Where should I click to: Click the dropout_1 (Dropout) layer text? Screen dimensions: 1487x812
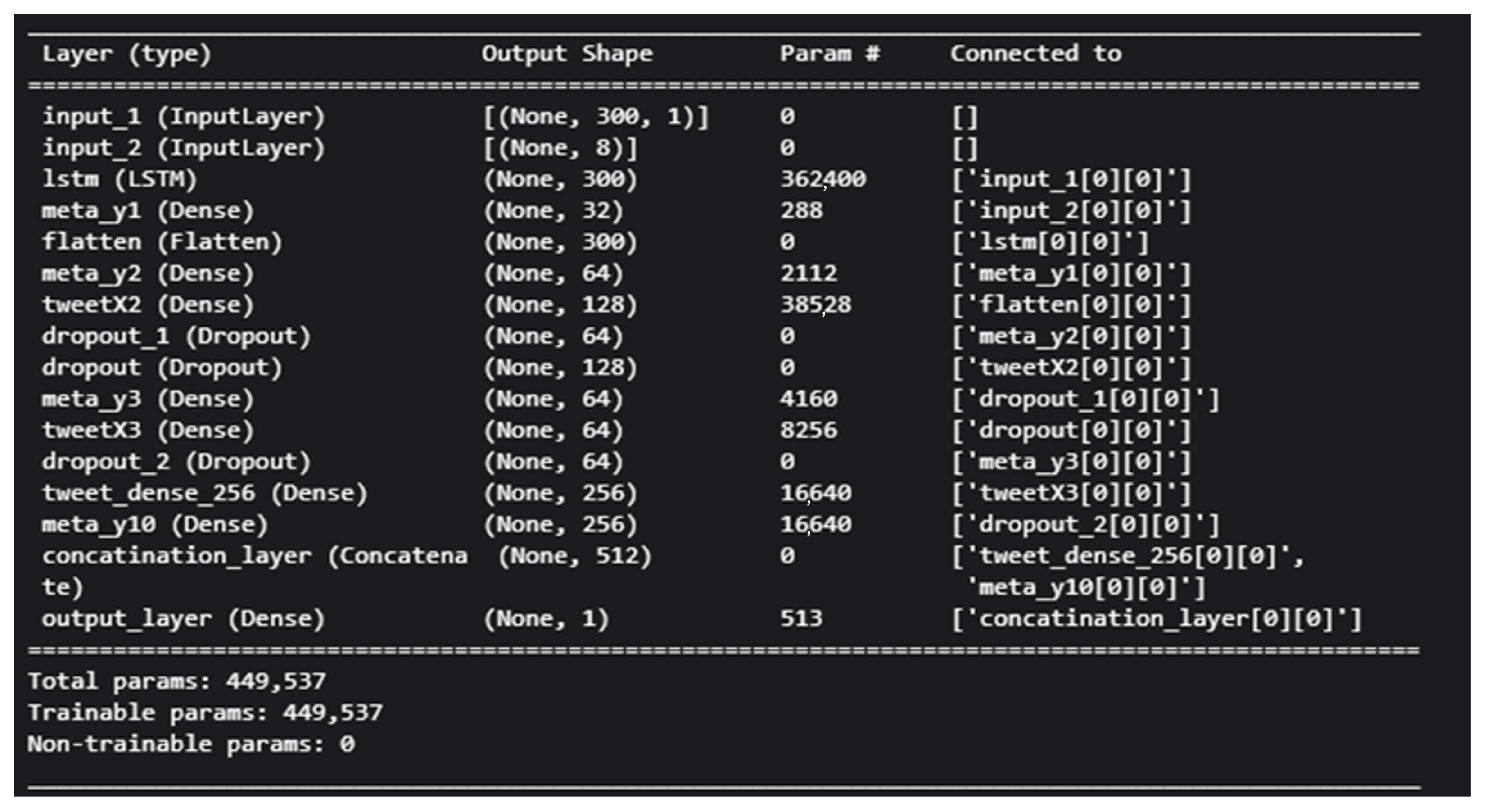[x=176, y=336]
